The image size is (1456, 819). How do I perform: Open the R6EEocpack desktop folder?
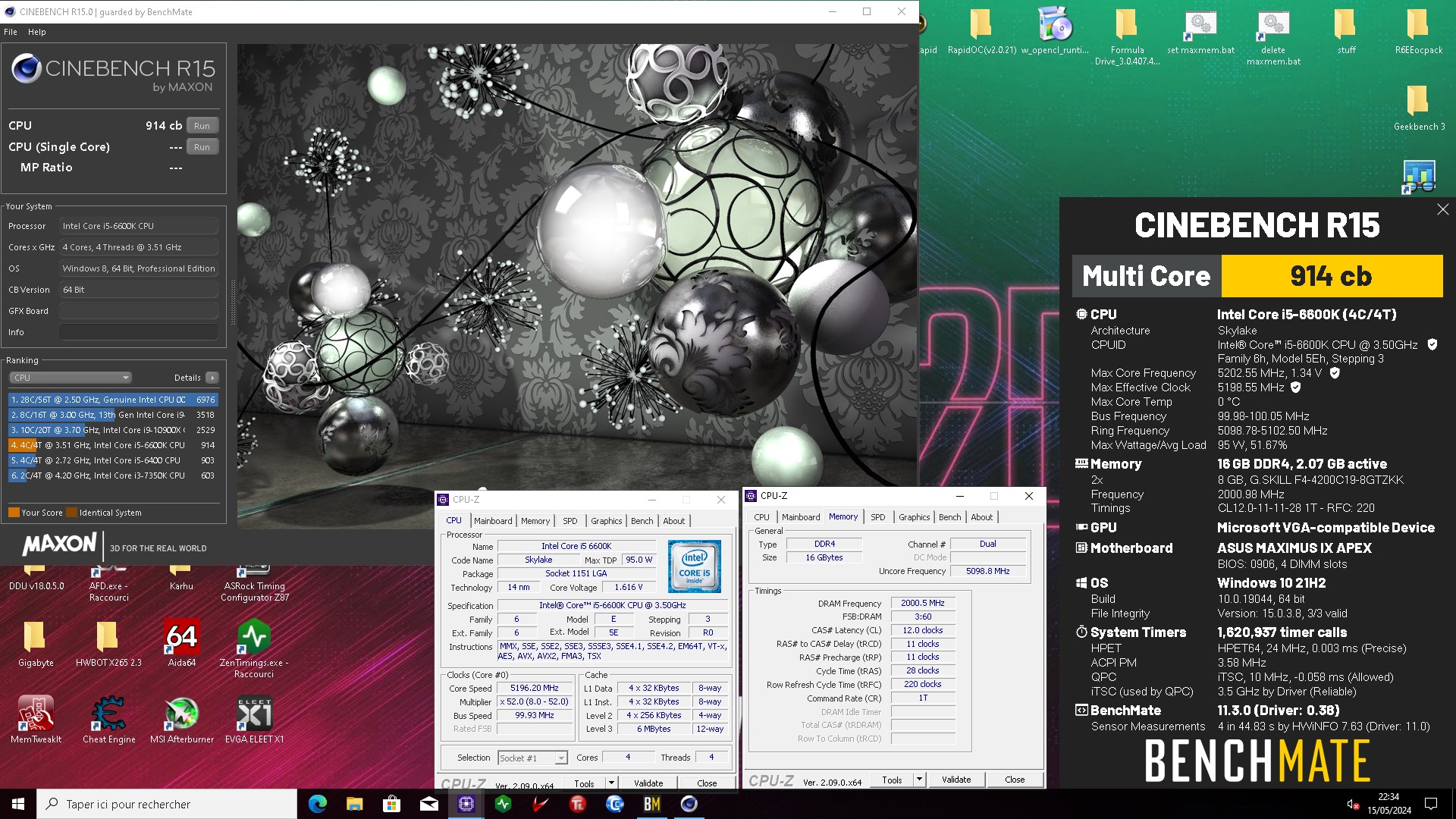[1419, 30]
